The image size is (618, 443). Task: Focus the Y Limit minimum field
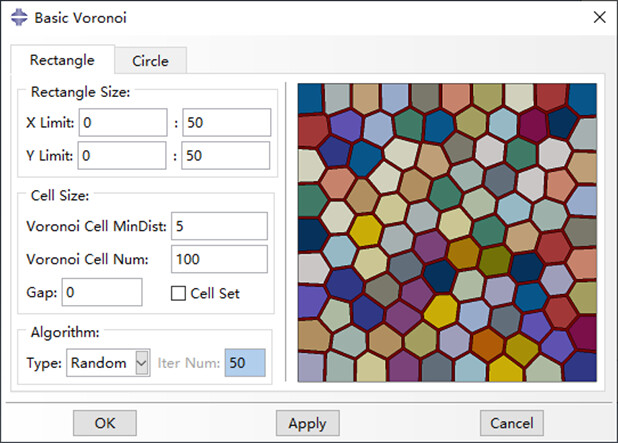pyautogui.click(x=122, y=156)
